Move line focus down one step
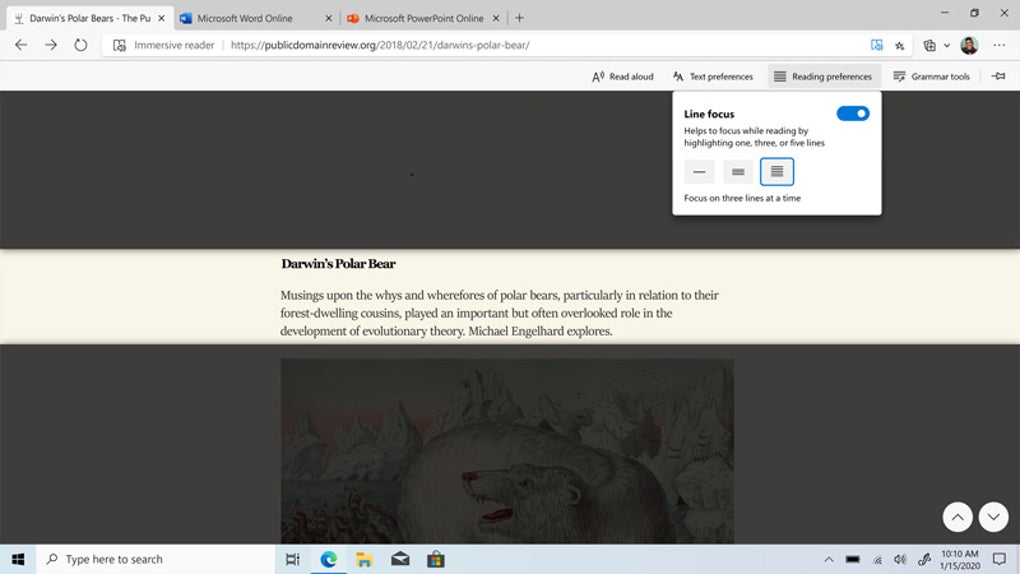 coord(993,517)
